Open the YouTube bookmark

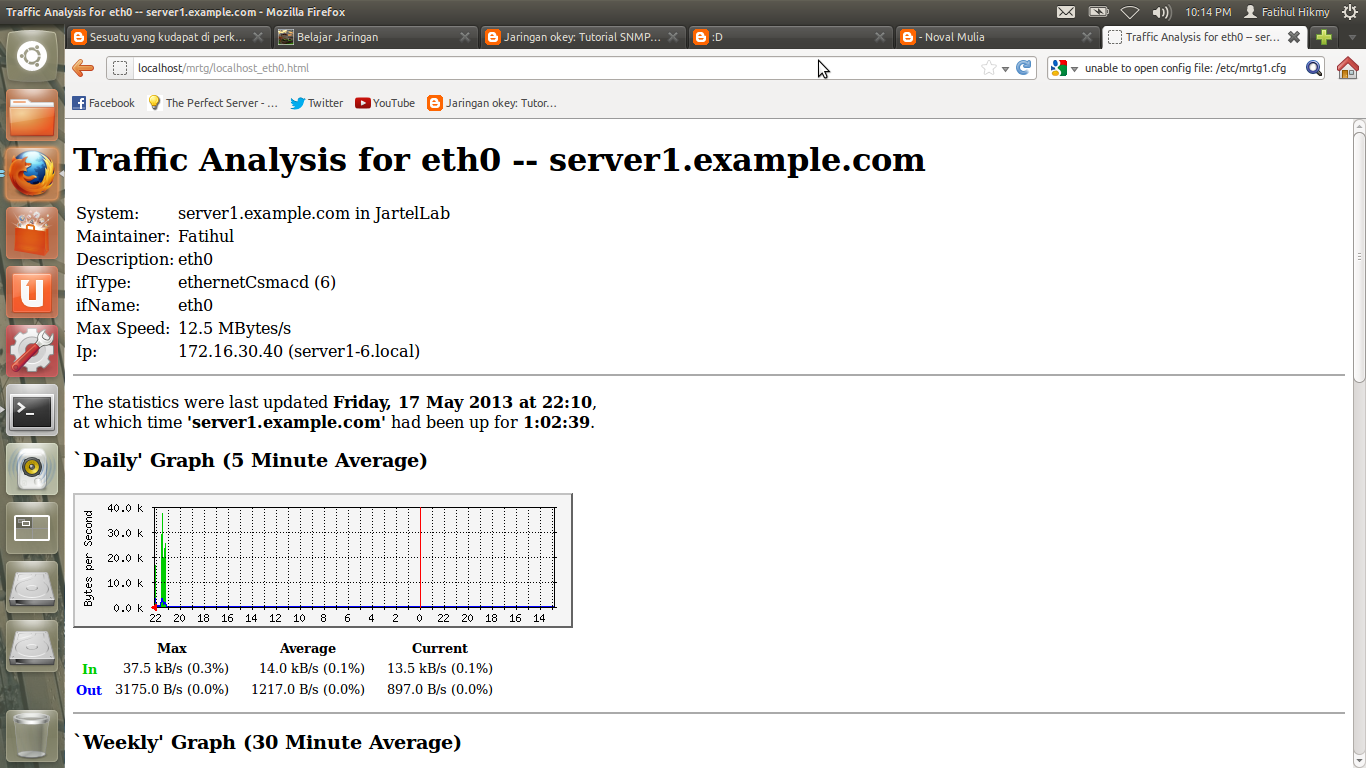384,102
